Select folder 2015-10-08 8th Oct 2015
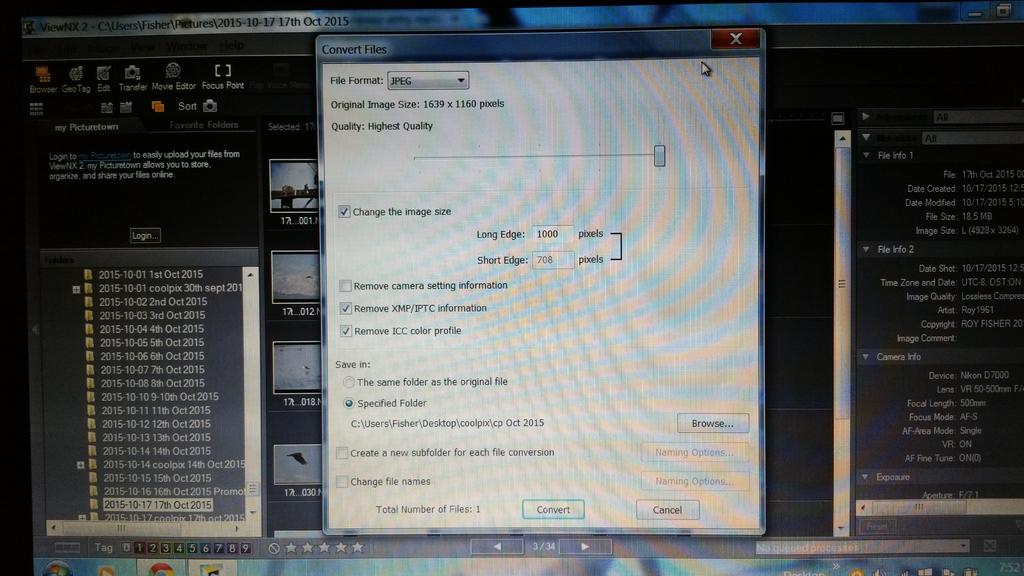The height and width of the screenshot is (576, 1024). (152, 383)
